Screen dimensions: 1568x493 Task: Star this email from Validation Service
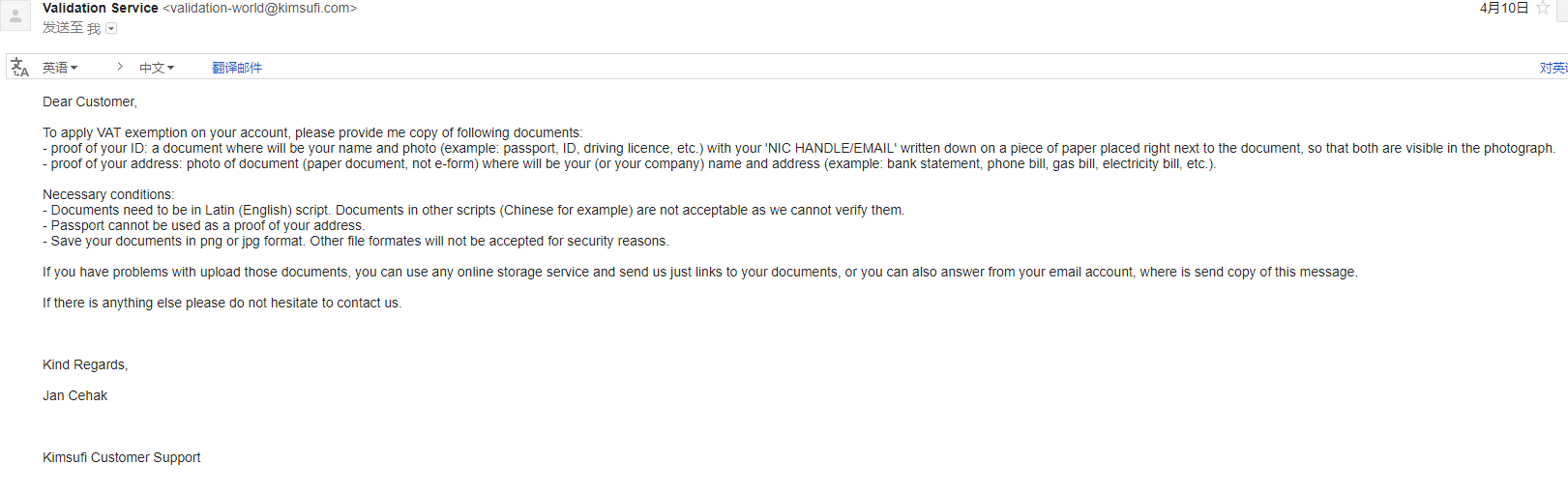click(x=1543, y=8)
